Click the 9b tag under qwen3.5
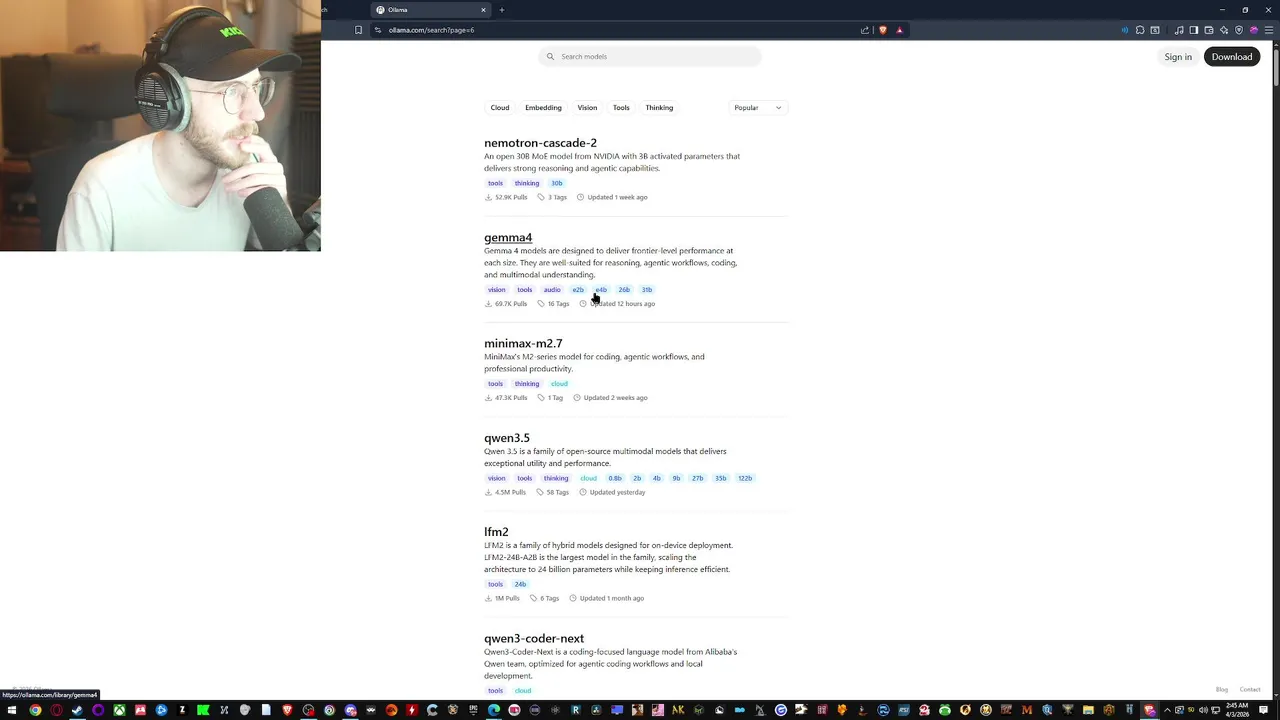 (676, 478)
